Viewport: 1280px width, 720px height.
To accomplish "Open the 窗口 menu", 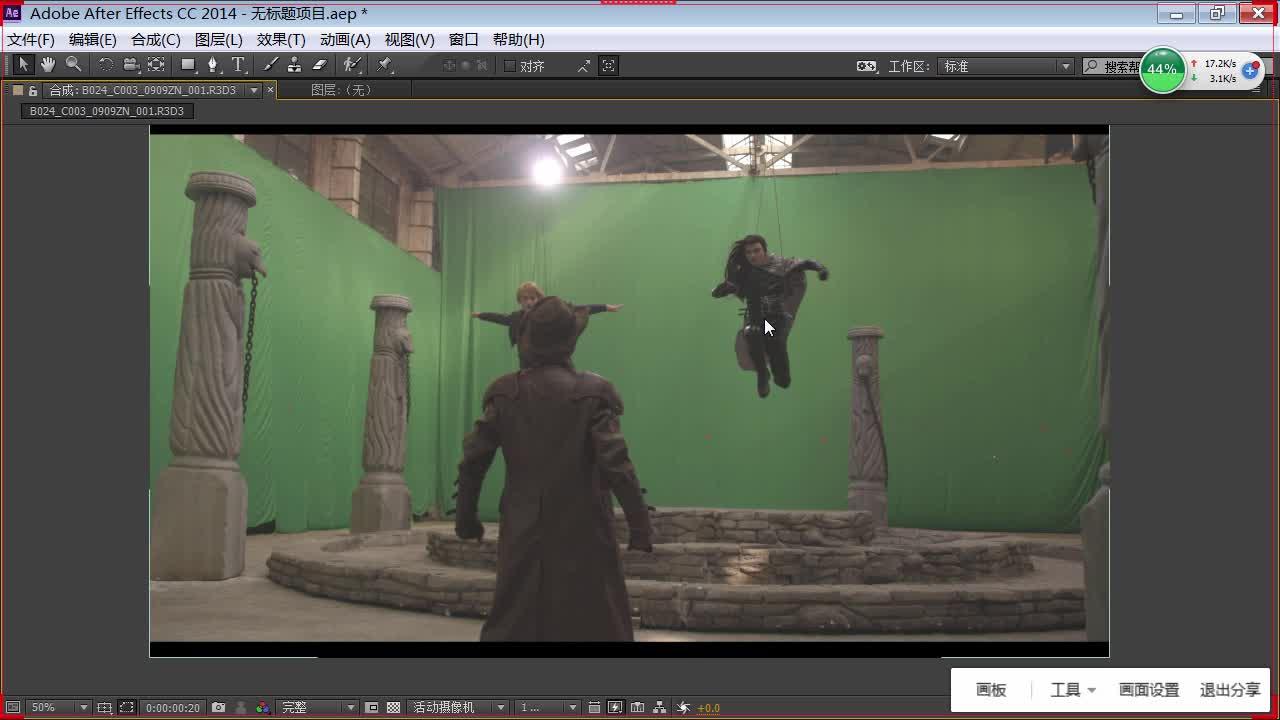I will pos(464,39).
